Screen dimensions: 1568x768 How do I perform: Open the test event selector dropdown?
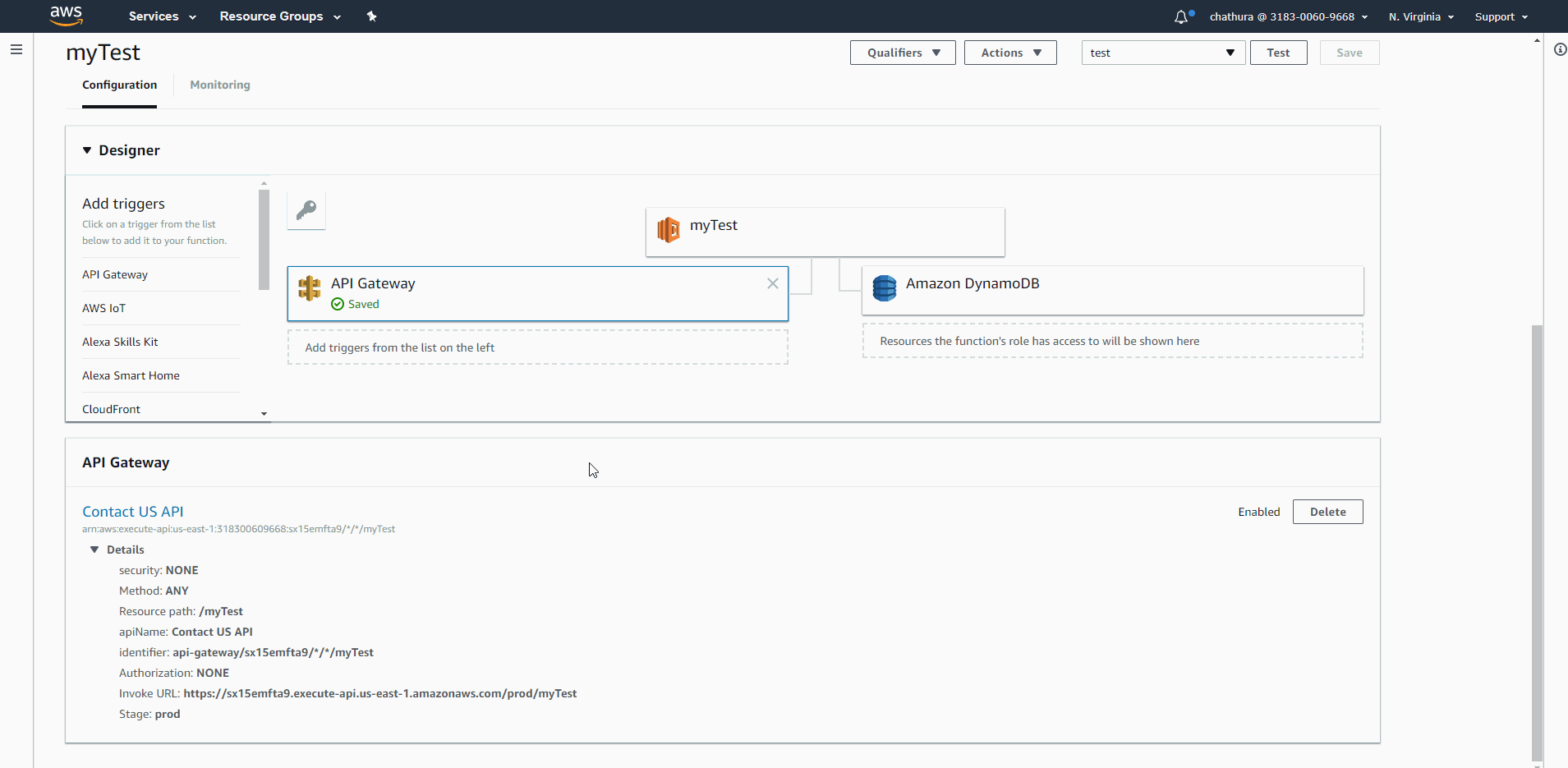coord(1163,53)
